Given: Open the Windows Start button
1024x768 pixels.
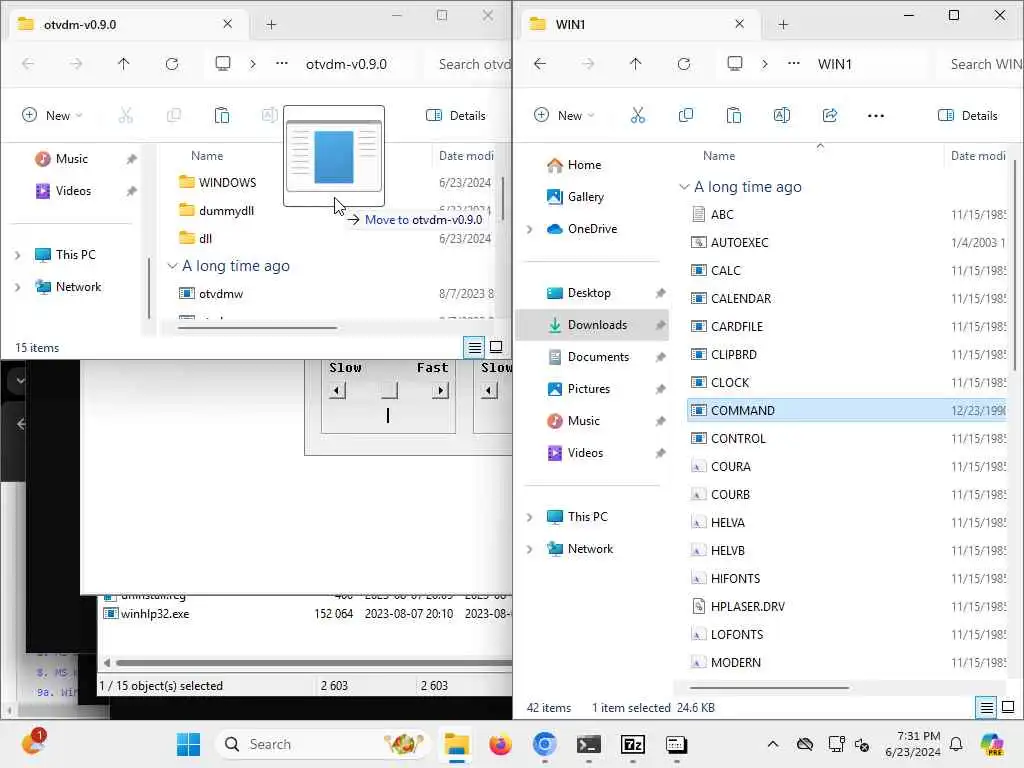Looking at the screenshot, I should (x=189, y=744).
